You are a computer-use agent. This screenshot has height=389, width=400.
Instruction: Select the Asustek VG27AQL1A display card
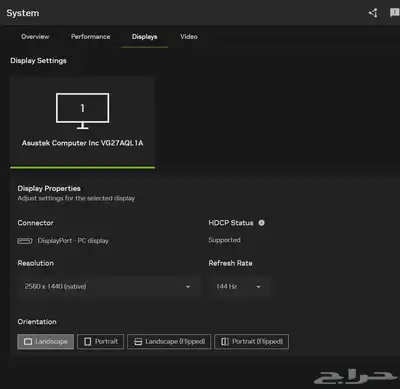(82, 122)
